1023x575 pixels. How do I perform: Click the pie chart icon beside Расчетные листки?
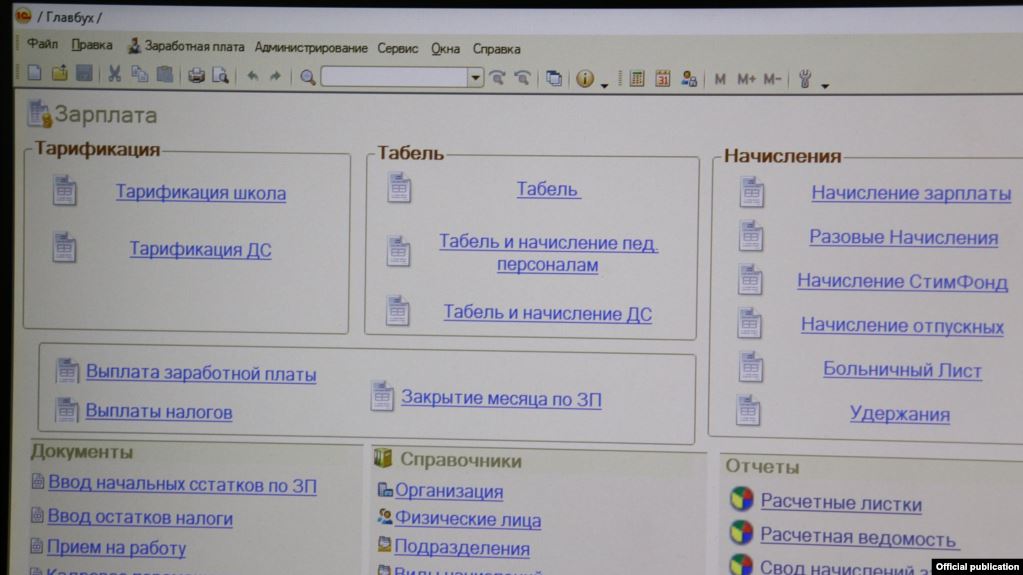tap(740, 500)
